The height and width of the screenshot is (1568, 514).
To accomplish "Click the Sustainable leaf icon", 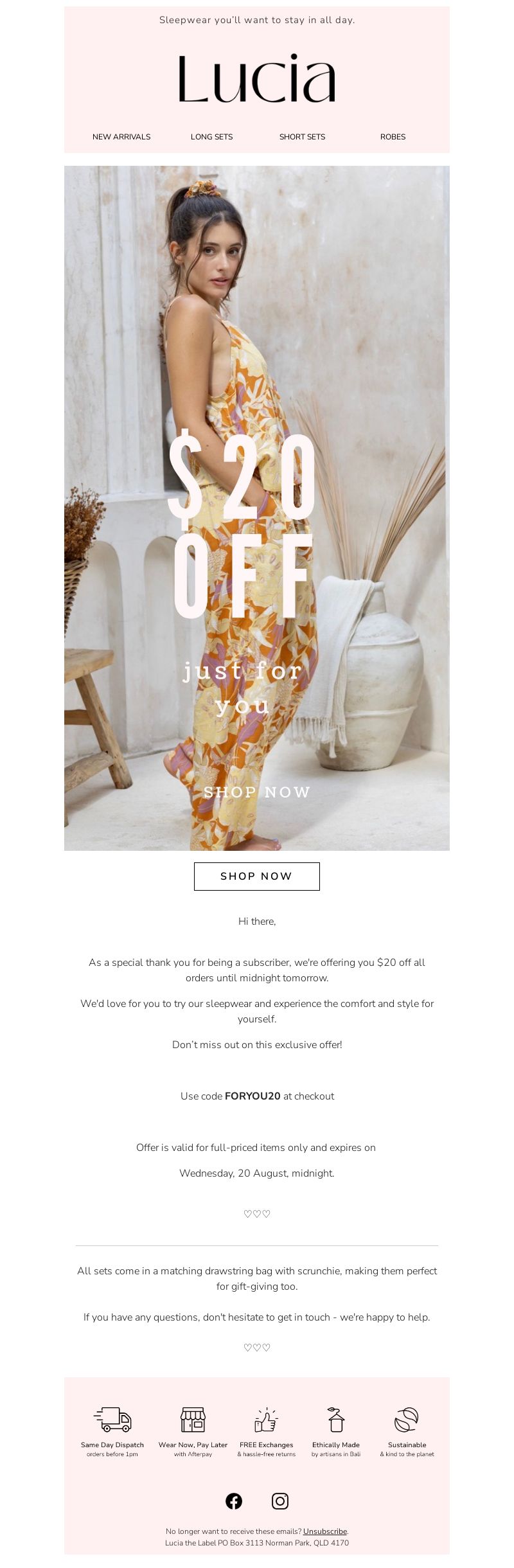I will 407,1419.
